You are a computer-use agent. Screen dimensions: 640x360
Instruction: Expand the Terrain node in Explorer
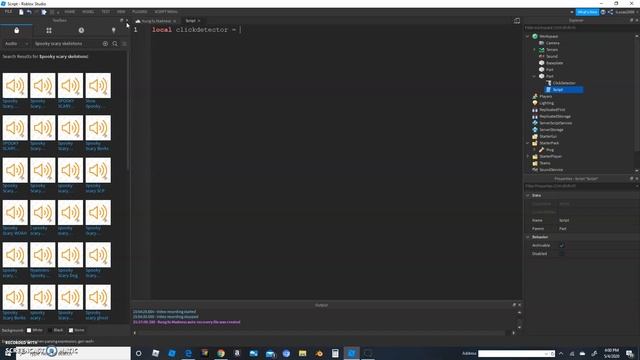534,49
